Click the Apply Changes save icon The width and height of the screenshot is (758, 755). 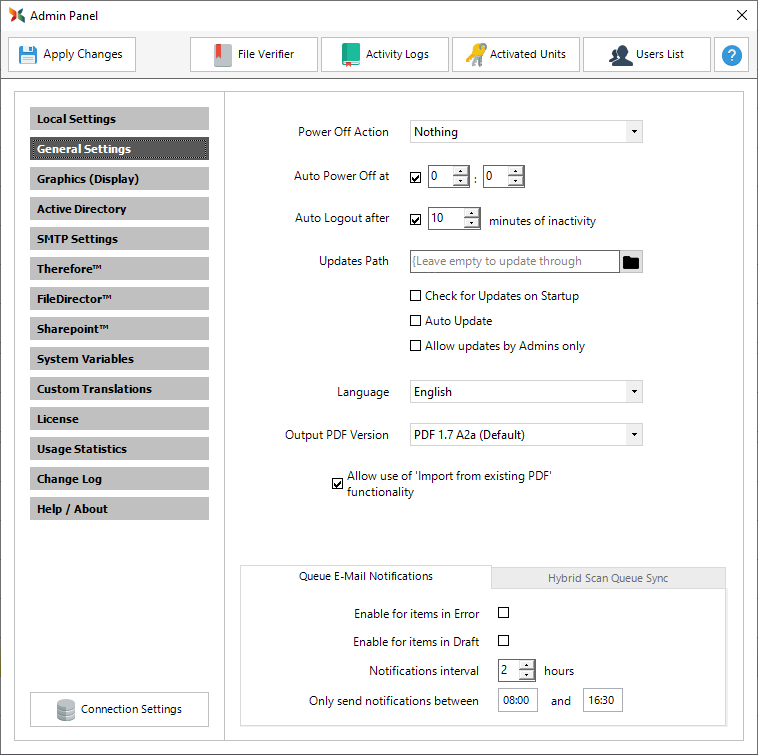(x=28, y=55)
